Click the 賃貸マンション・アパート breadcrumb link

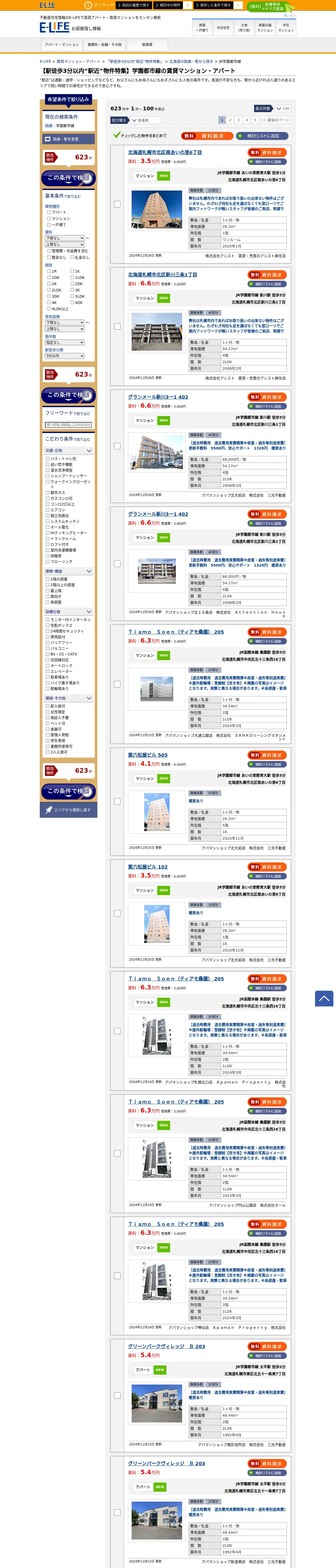(x=79, y=61)
